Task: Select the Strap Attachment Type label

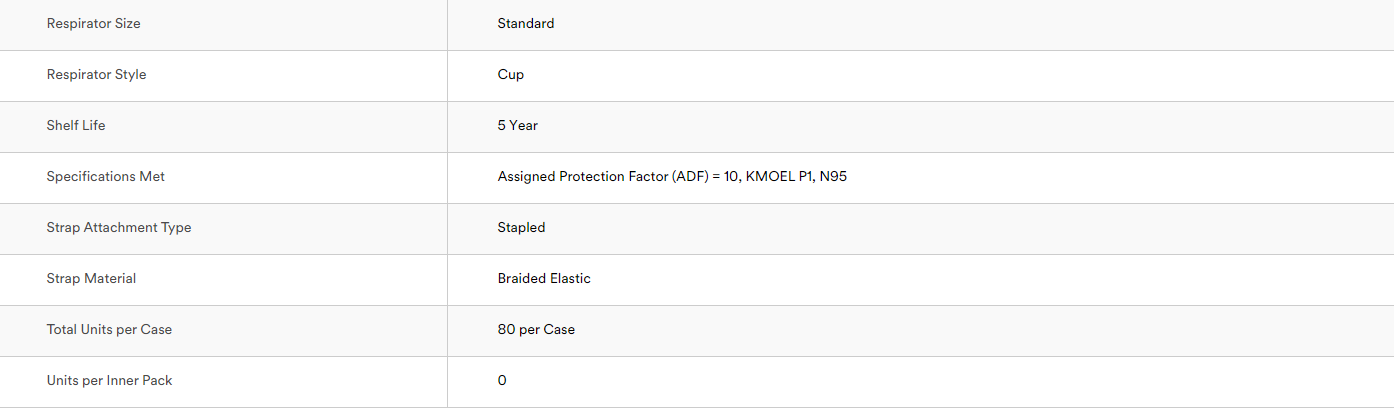Action: tap(119, 228)
